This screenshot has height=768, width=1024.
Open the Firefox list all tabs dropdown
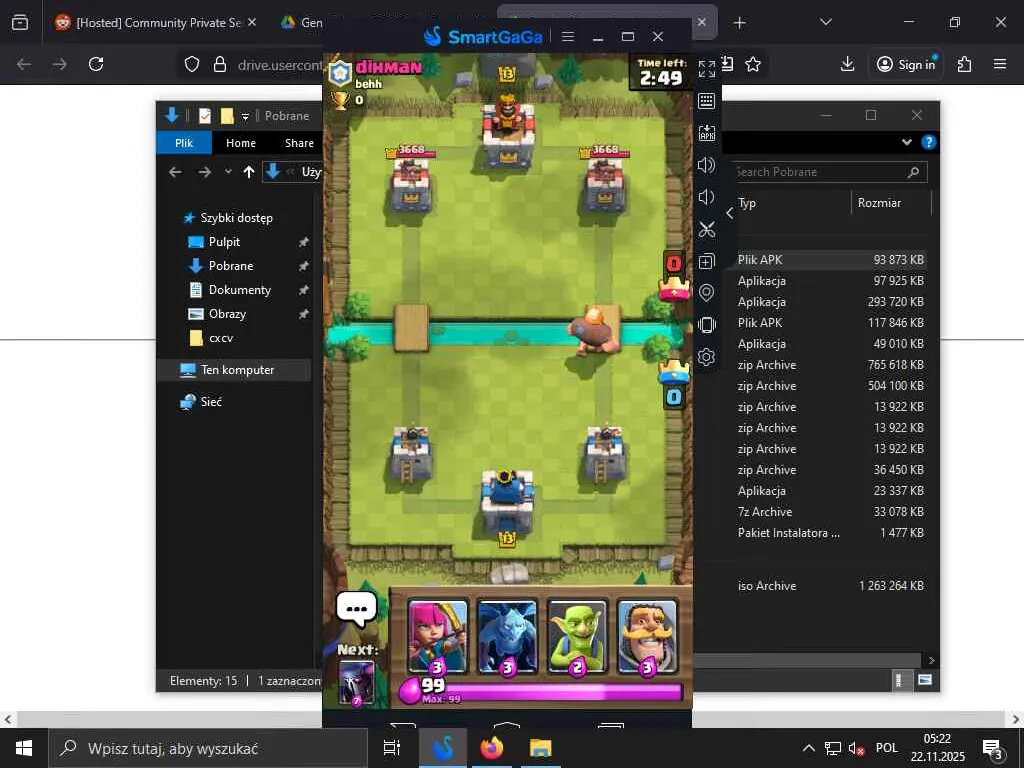825,22
